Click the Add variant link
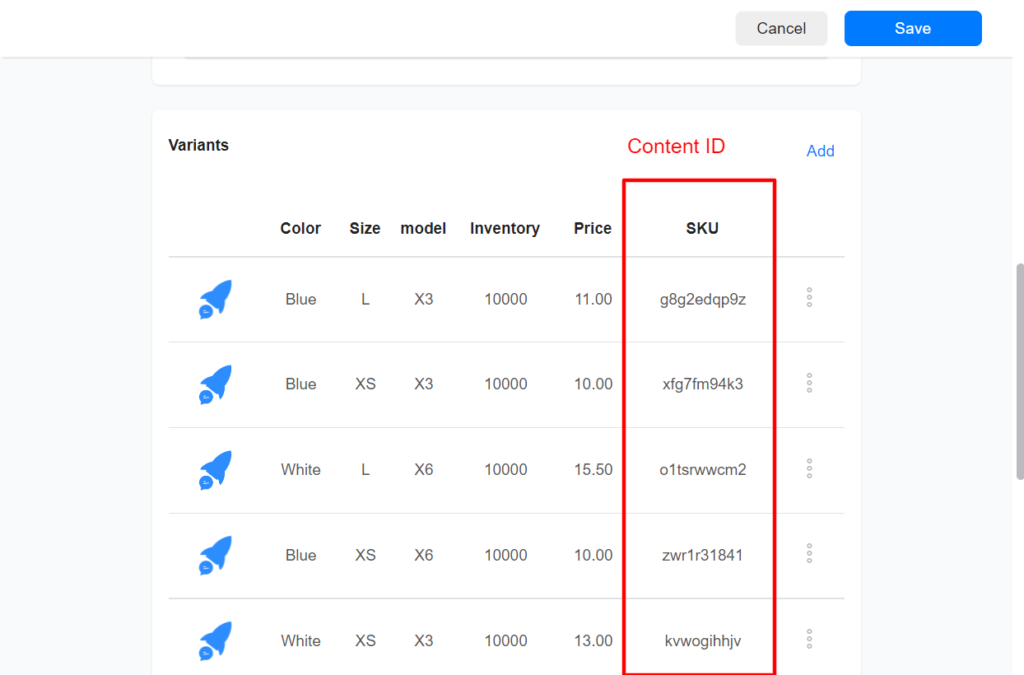 (820, 151)
